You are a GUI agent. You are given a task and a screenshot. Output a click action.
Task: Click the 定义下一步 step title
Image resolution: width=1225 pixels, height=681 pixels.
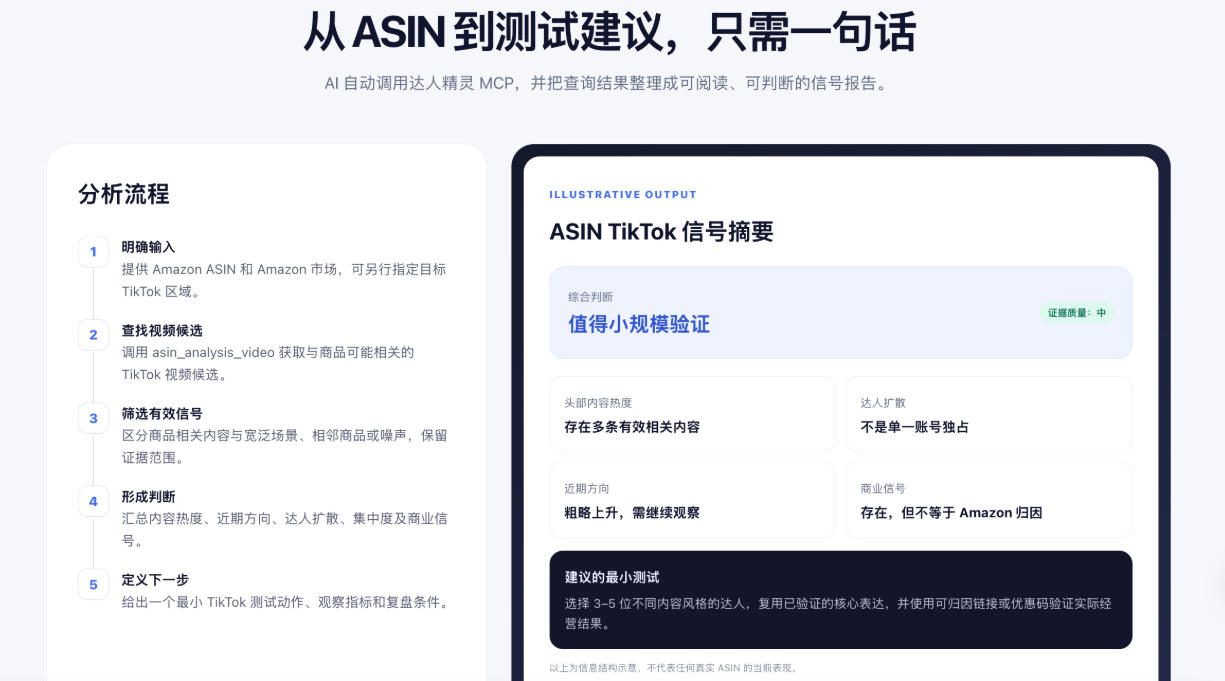155,579
